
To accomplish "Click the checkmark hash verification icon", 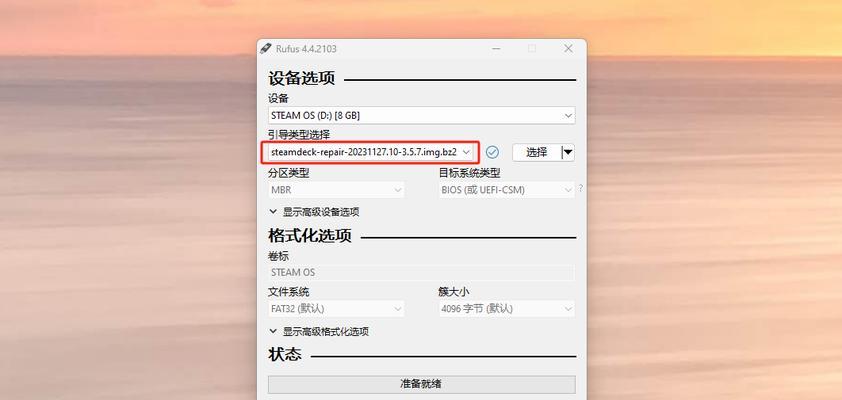I will 492,152.
